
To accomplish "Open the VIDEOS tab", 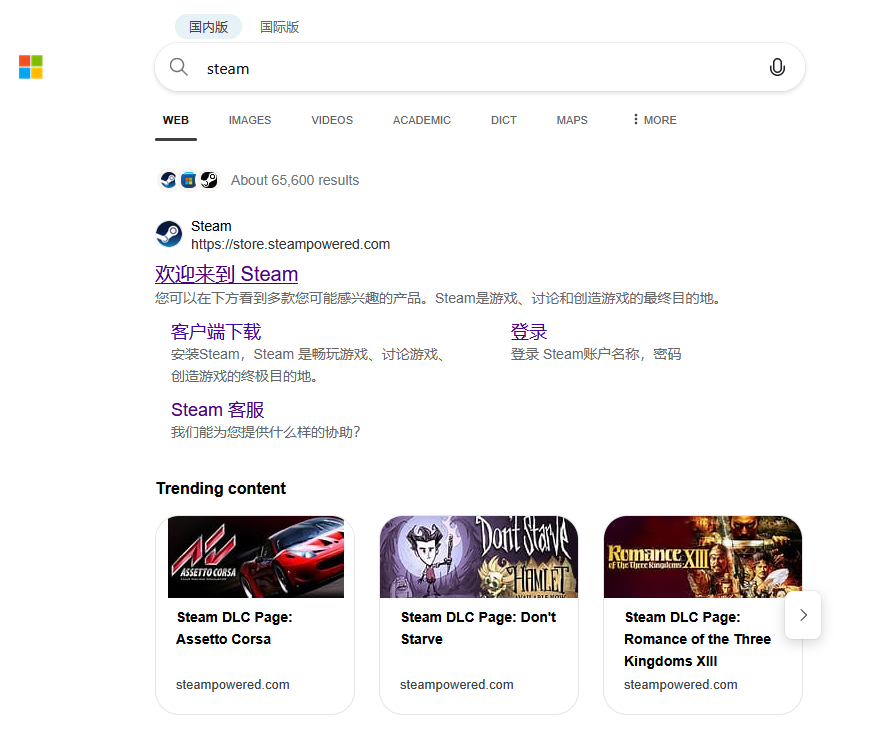I will 332,120.
